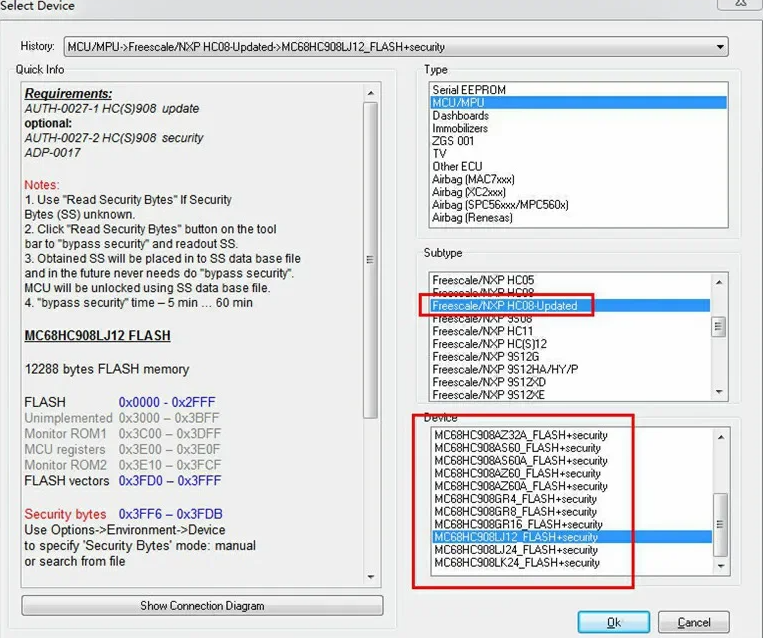Confirm selection with Ok button
This screenshot has height=638, width=763.
tap(614, 622)
